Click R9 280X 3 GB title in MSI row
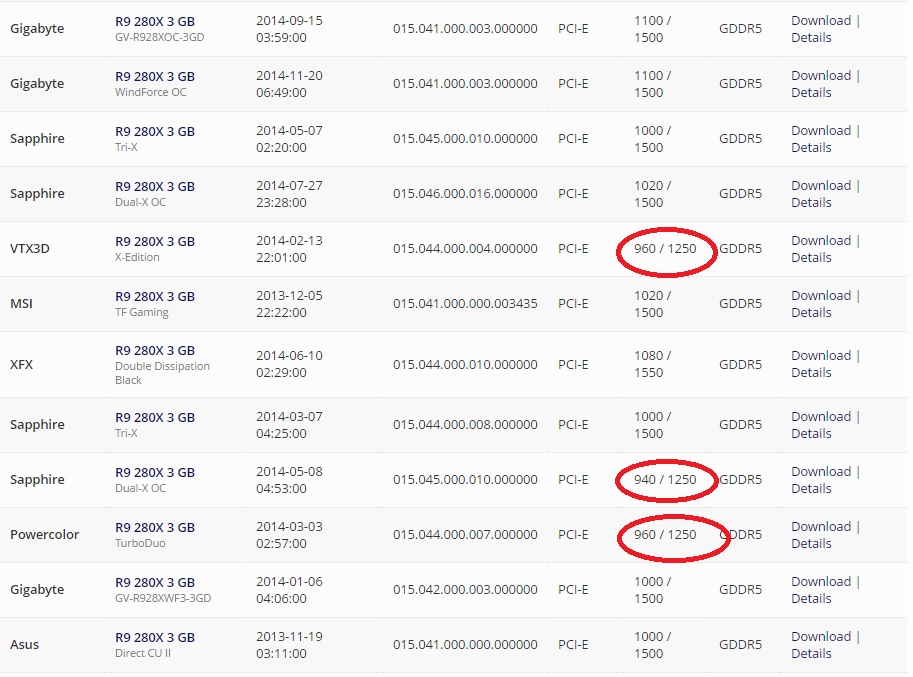913x677 pixels. click(155, 296)
